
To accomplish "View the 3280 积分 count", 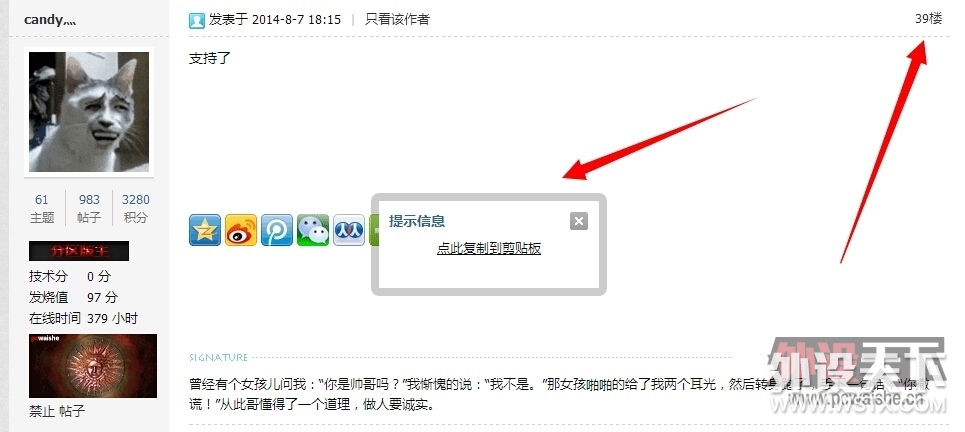I will 135,208.
